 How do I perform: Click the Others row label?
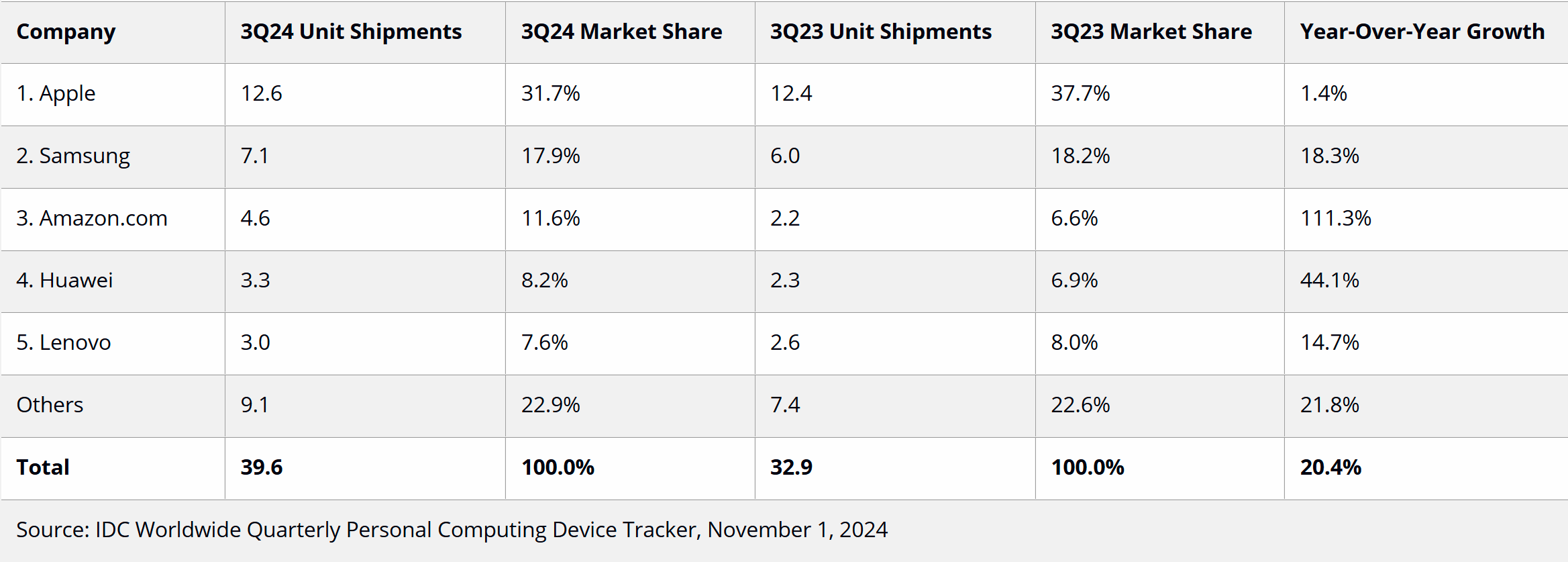click(x=50, y=405)
